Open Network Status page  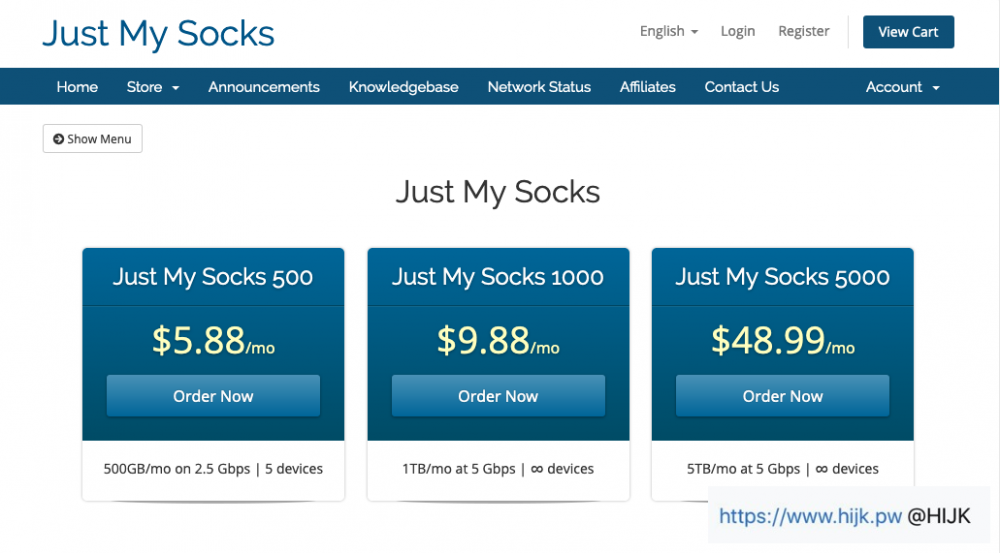pos(539,87)
